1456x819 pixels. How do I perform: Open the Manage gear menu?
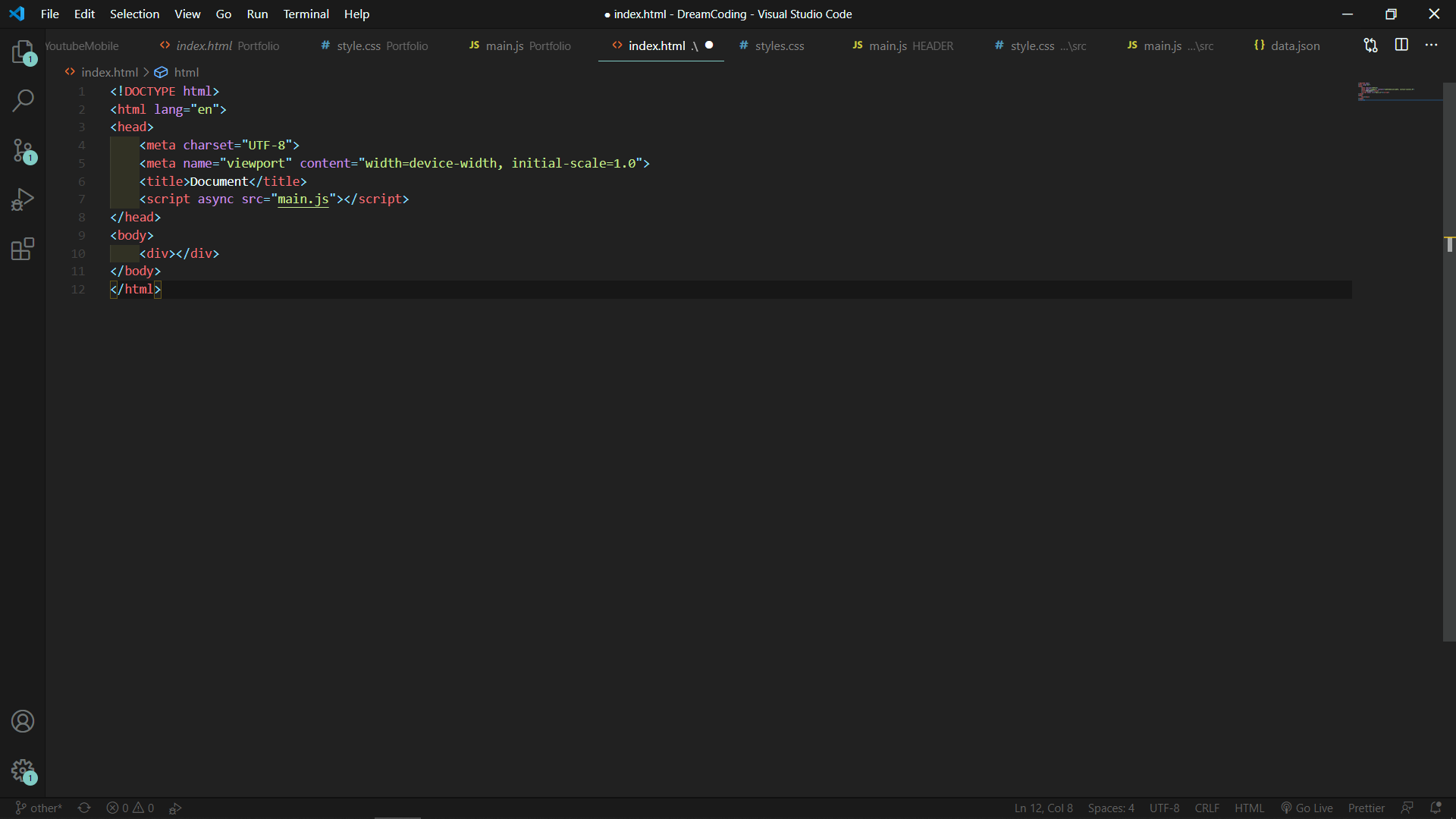pos(23,771)
